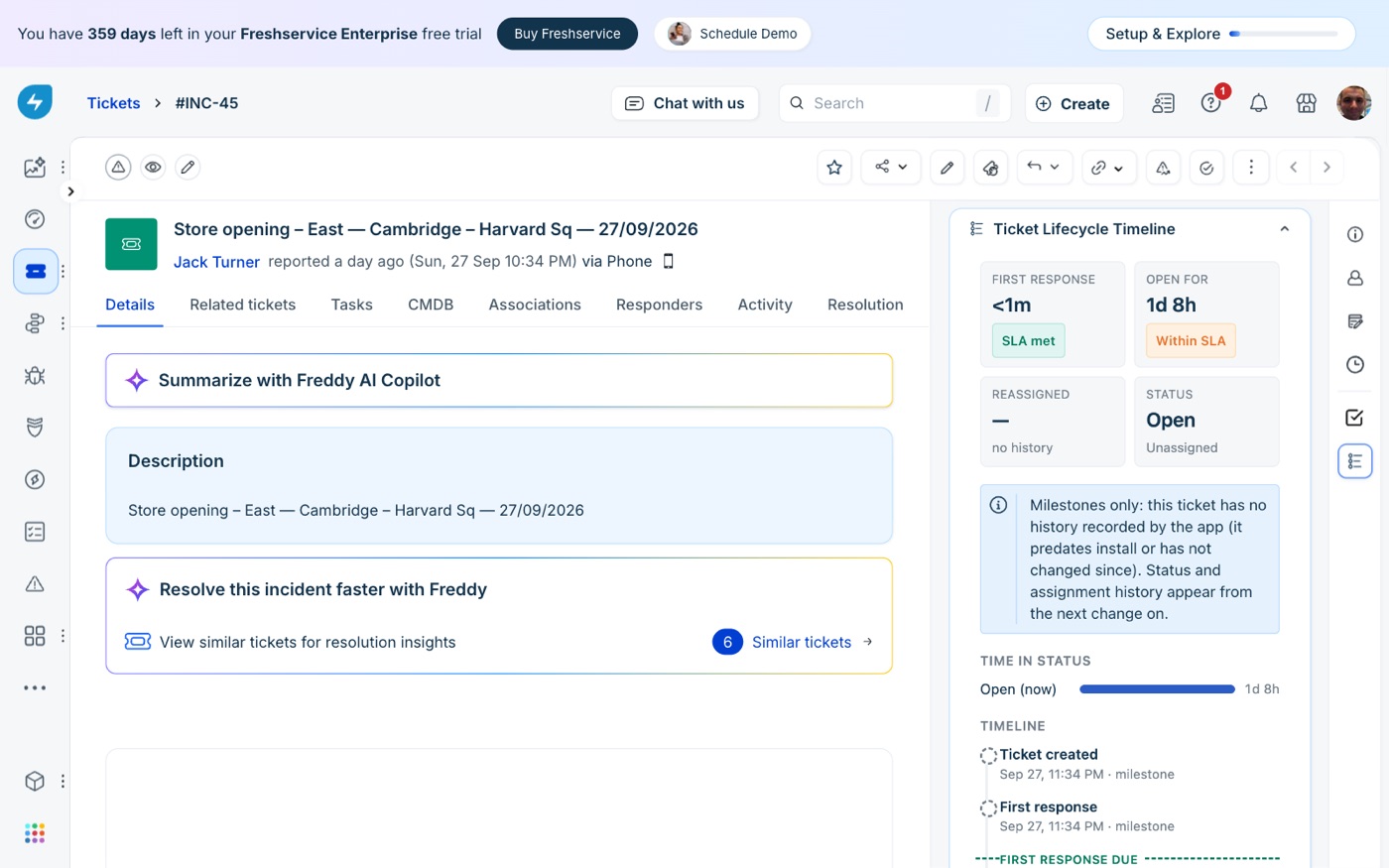Open the marketplace store icon
The width and height of the screenshot is (1389, 868).
1306,103
